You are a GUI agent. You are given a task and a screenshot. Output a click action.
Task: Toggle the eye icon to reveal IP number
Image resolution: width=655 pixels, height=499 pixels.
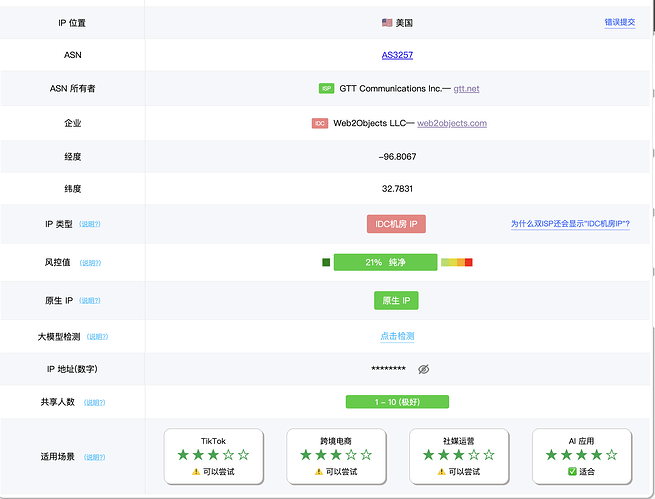(x=423, y=369)
